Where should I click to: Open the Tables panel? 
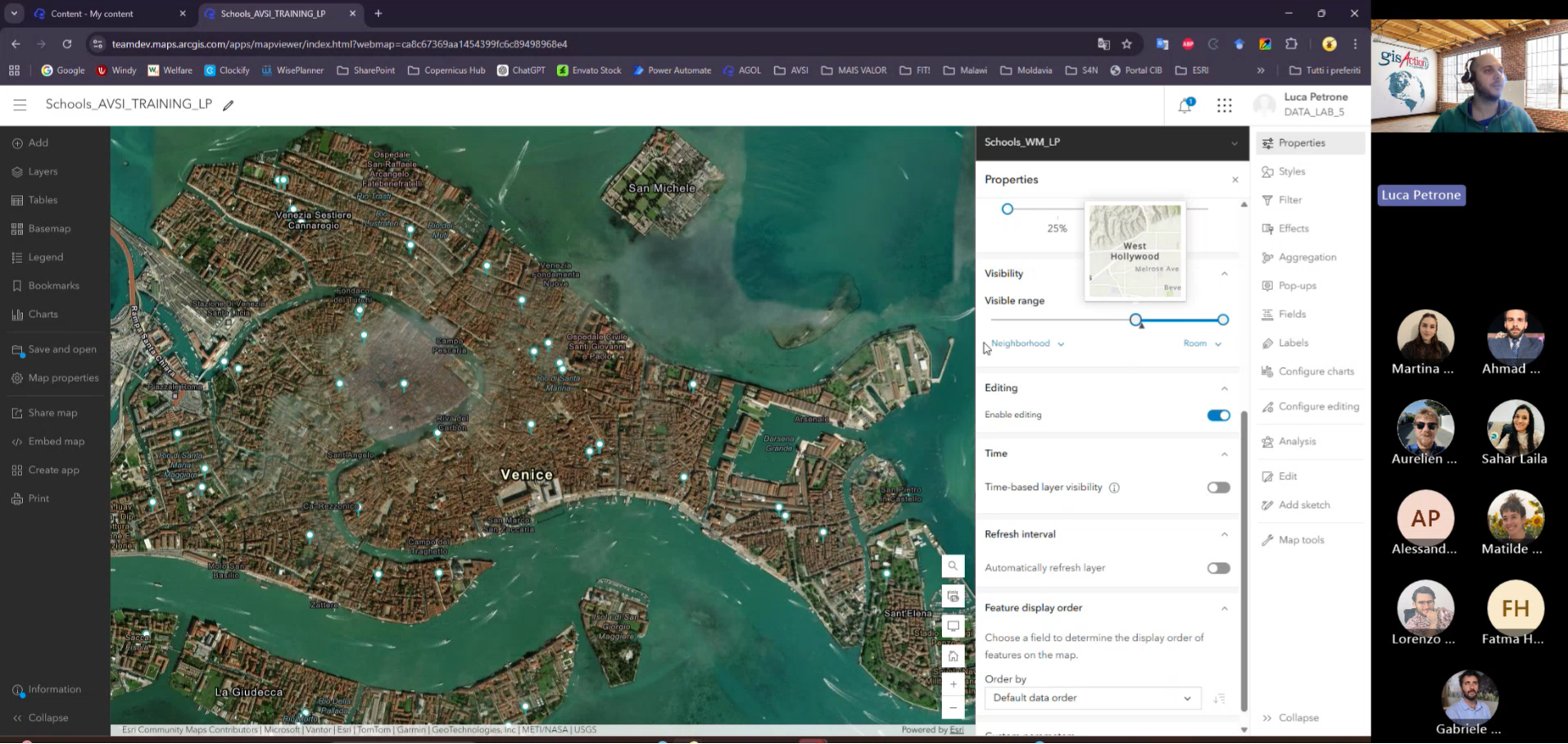pos(35,200)
